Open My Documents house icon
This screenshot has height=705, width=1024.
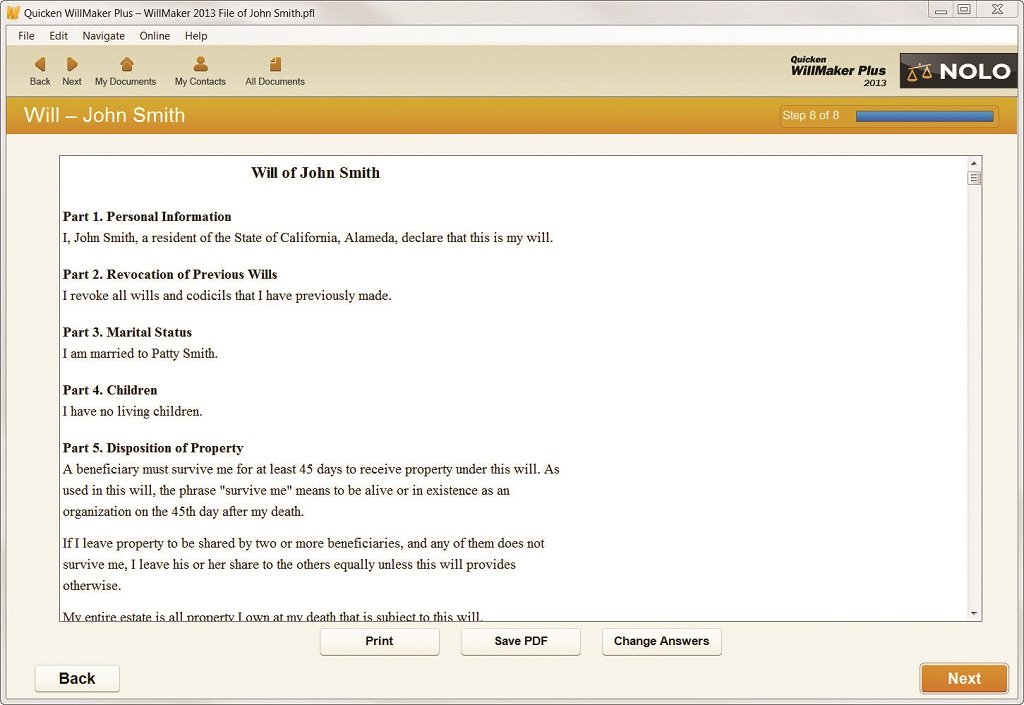click(126, 65)
